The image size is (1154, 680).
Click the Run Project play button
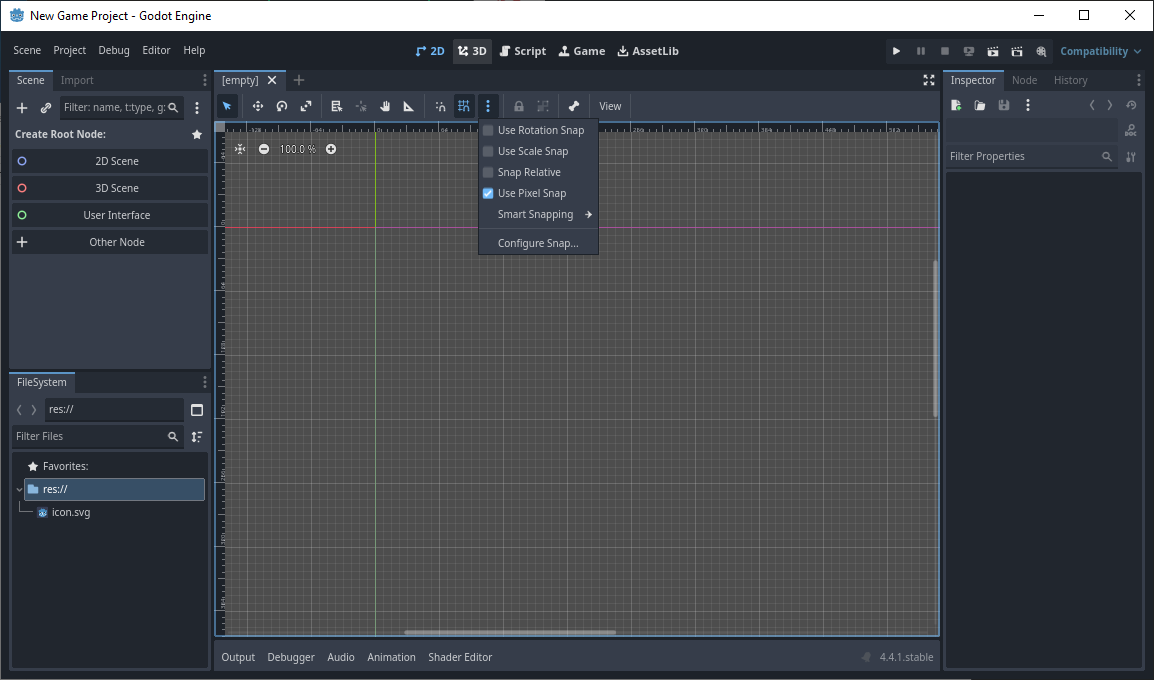click(x=896, y=51)
